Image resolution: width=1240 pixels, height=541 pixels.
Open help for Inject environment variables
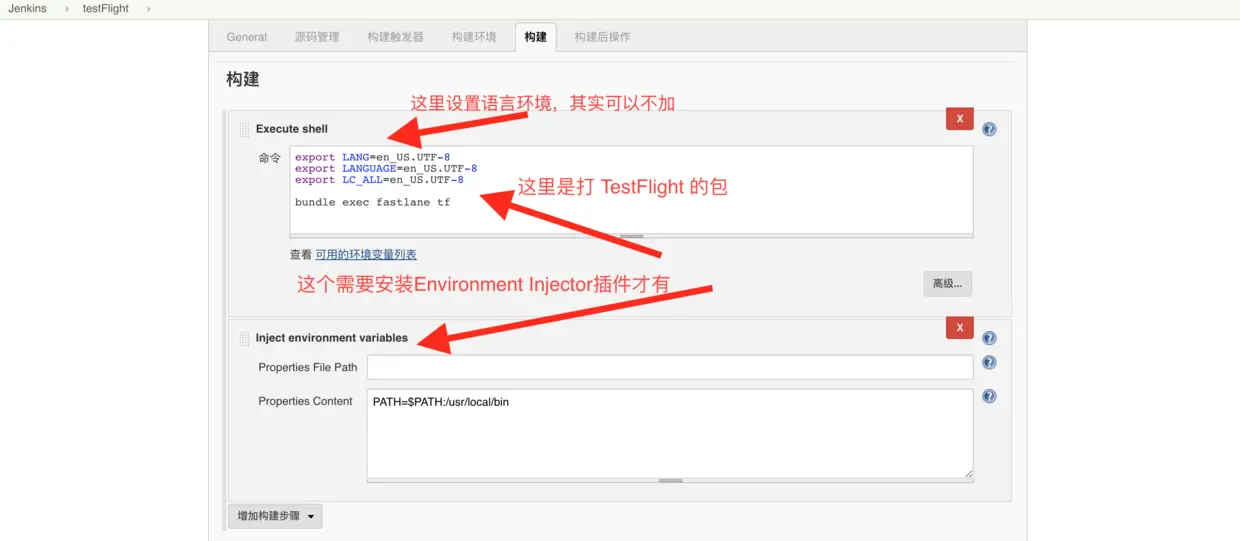click(989, 338)
